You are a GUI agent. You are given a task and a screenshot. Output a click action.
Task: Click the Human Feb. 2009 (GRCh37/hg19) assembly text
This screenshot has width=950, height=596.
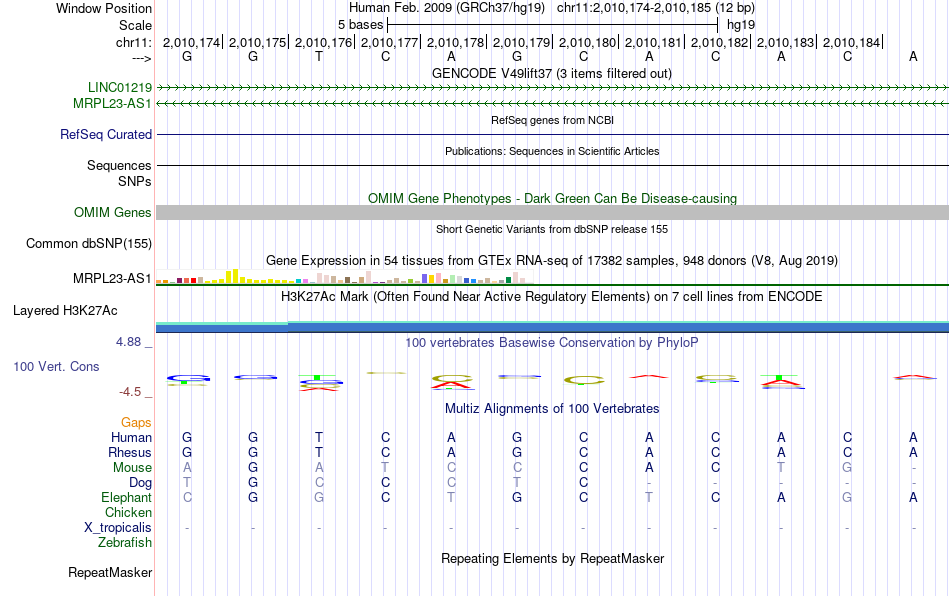447,8
